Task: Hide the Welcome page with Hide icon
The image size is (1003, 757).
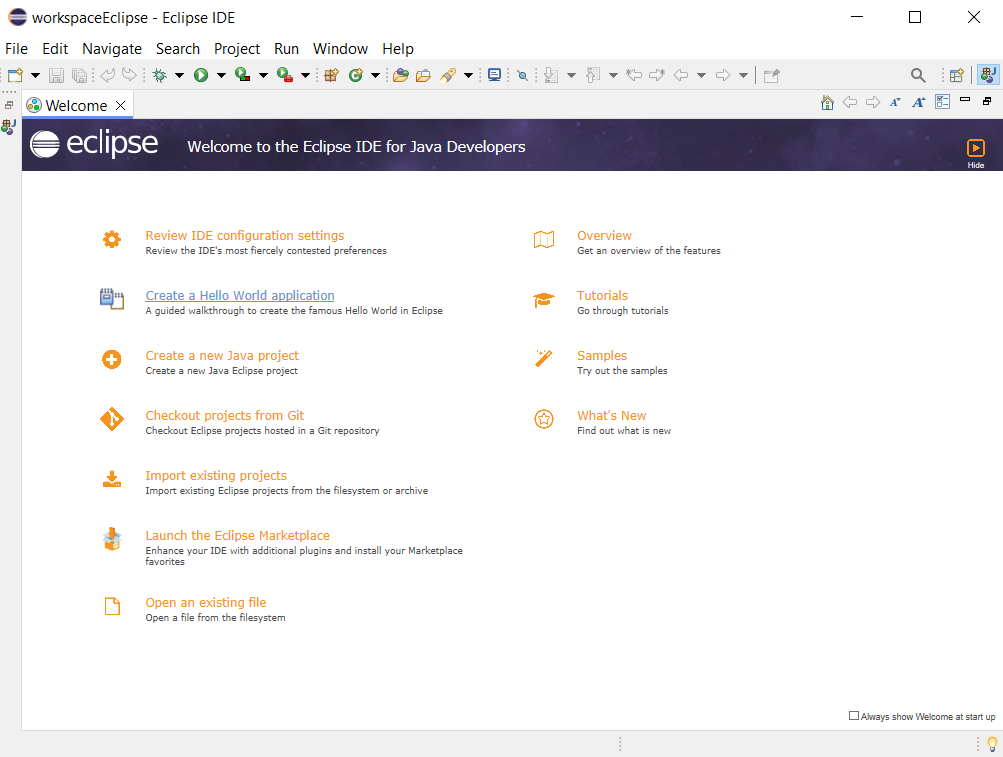Action: pyautogui.click(x=976, y=150)
